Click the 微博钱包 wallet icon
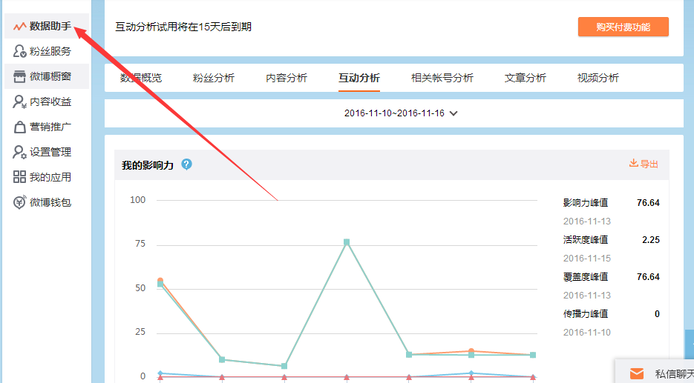This screenshot has width=694, height=383. (19, 202)
